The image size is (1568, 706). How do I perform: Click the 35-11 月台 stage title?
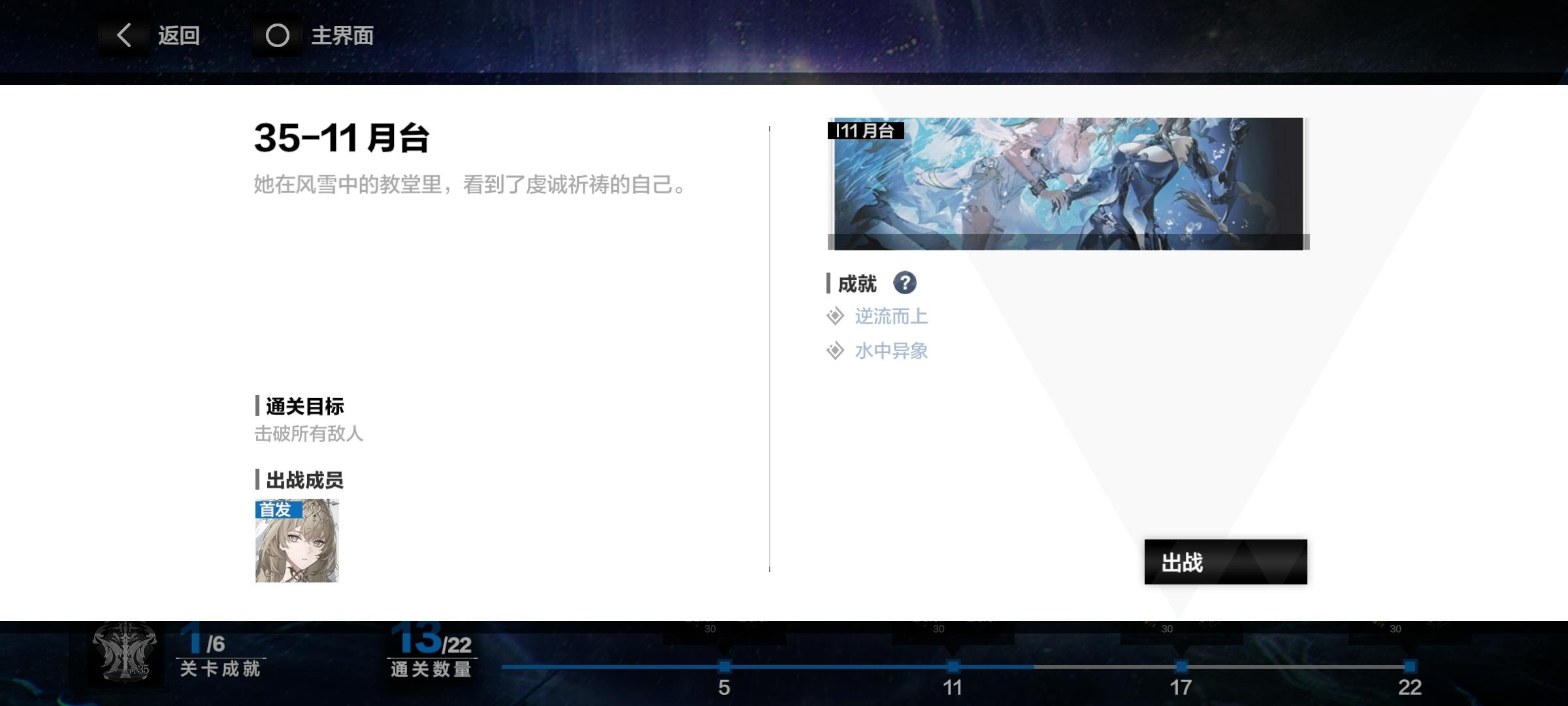(x=342, y=138)
